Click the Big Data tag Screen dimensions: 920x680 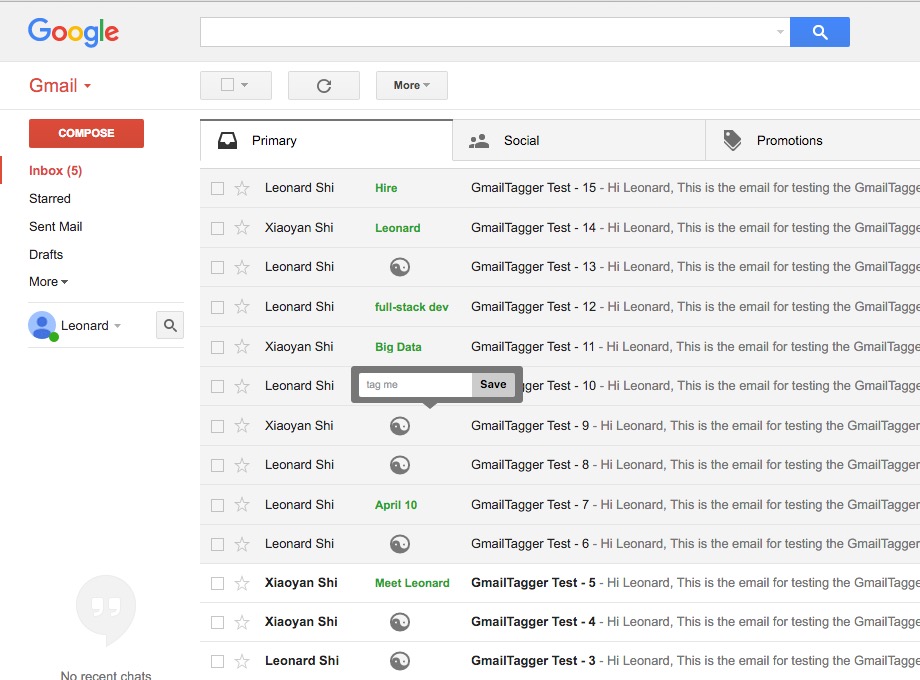[x=398, y=347]
